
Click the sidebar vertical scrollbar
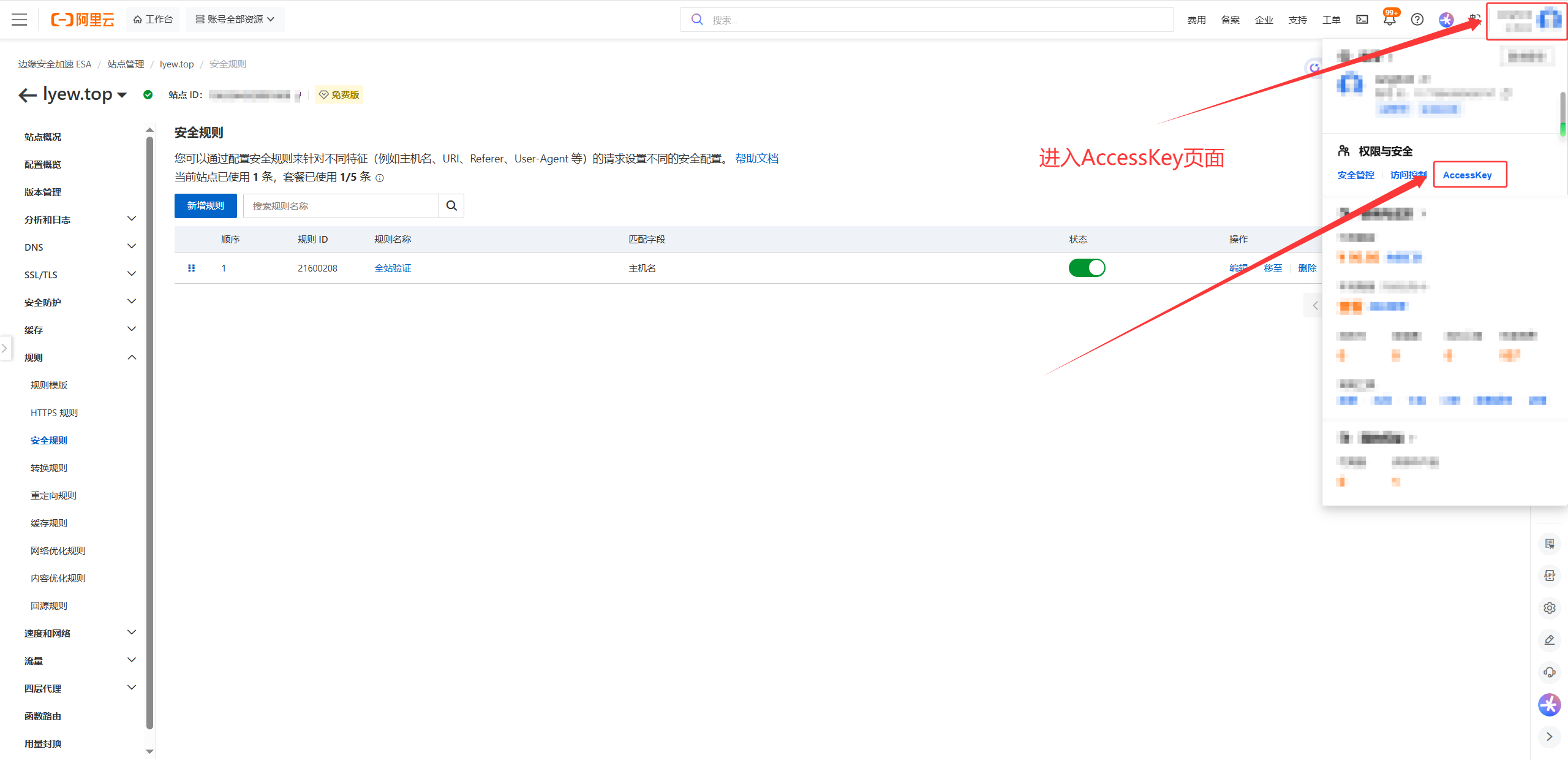tap(150, 429)
